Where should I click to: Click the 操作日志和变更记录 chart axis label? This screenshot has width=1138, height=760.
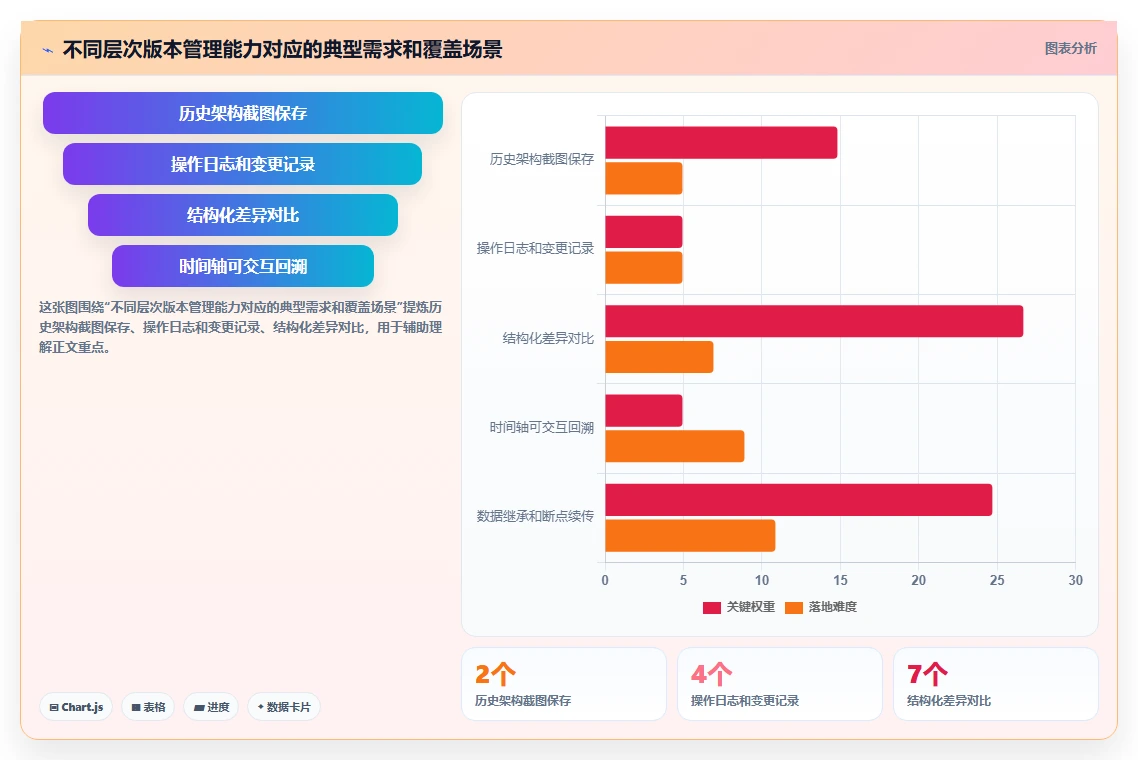535,248
